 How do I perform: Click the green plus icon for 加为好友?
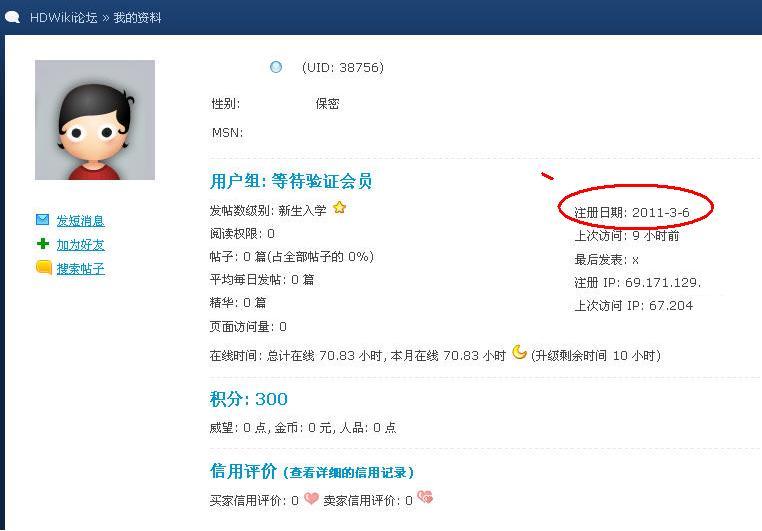click(x=43, y=244)
